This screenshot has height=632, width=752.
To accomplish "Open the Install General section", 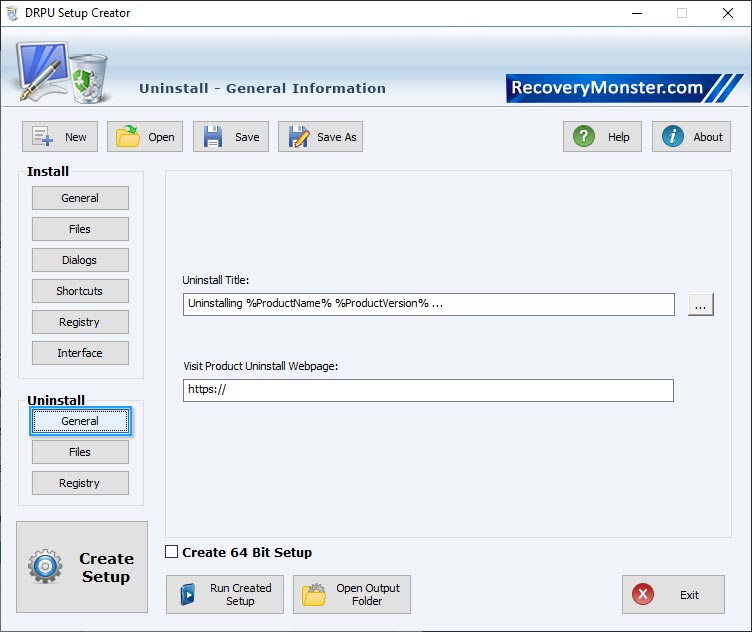I will (80, 198).
